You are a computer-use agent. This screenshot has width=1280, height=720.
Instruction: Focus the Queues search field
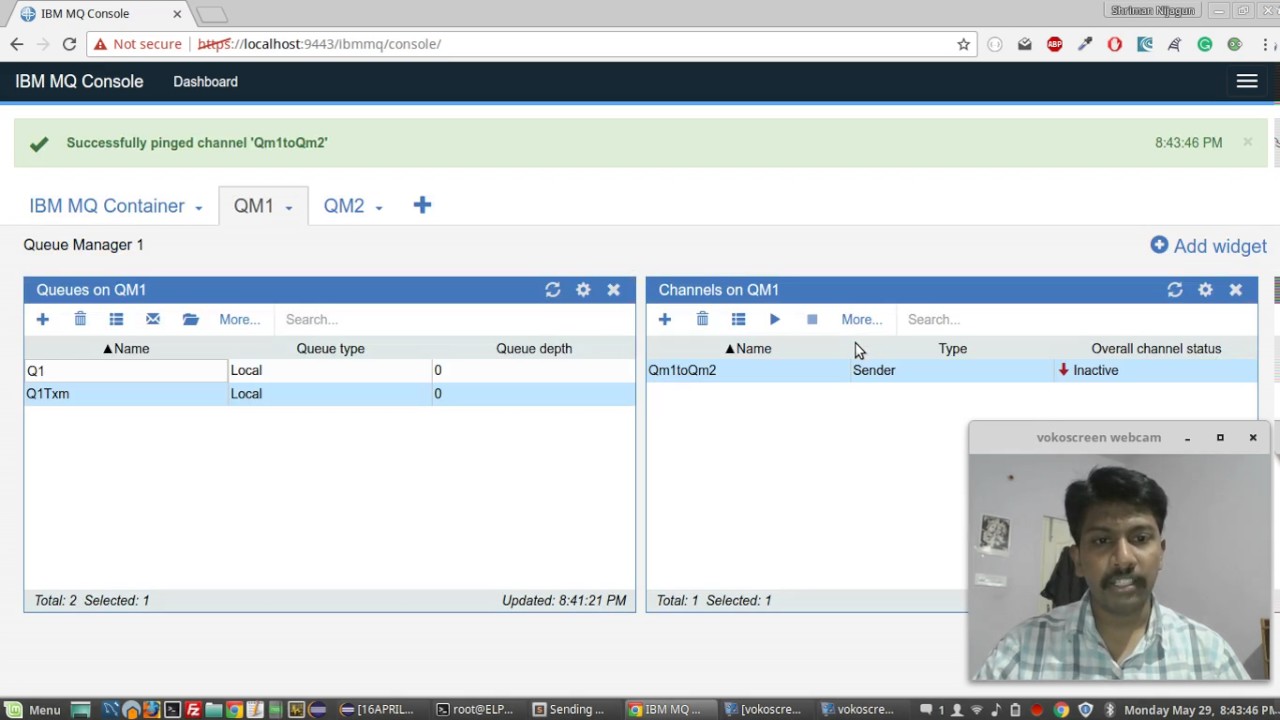tap(455, 320)
